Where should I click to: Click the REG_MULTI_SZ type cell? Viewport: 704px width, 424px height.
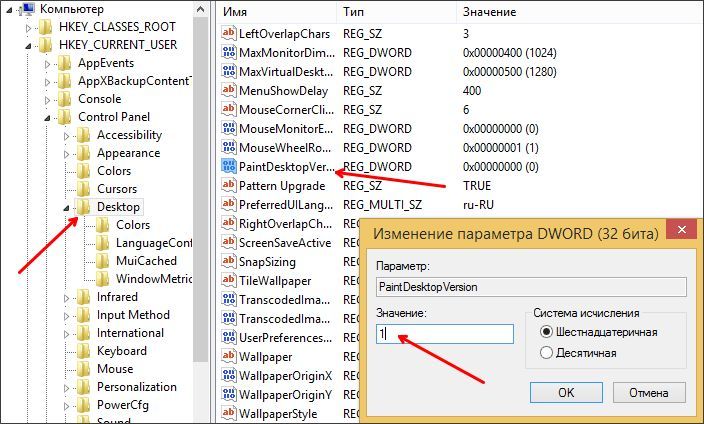(x=383, y=205)
